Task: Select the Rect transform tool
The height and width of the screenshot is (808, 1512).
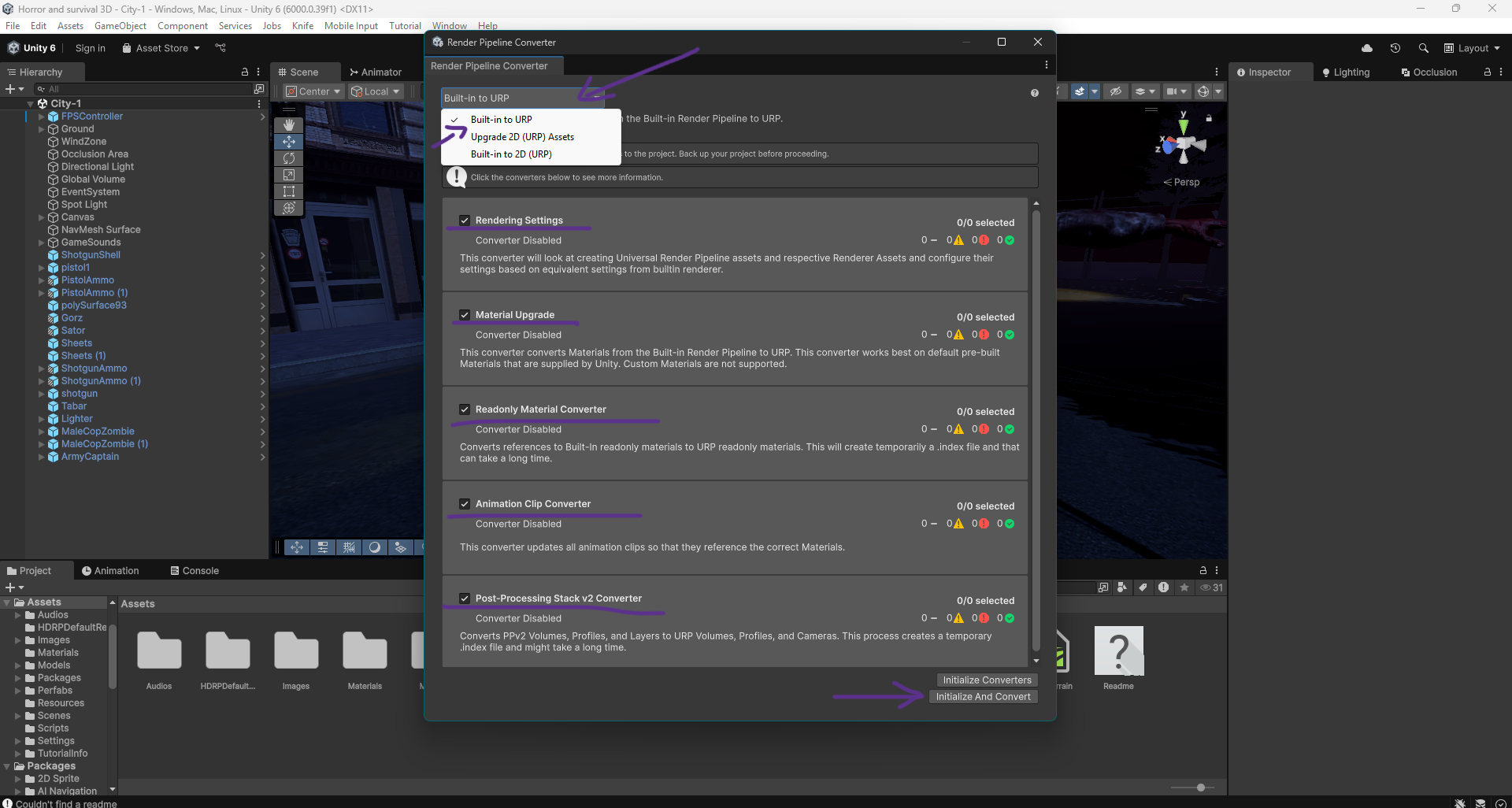Action: pyautogui.click(x=289, y=191)
